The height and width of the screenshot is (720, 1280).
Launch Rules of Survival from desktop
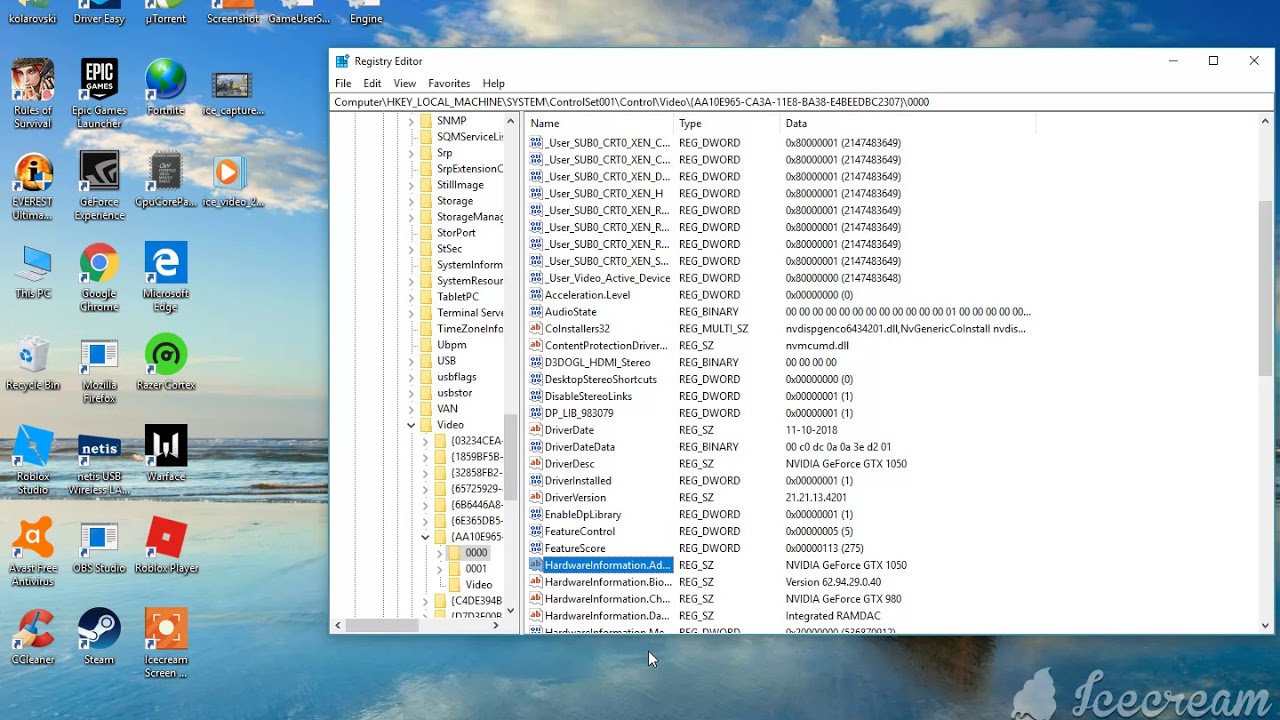tap(33, 94)
